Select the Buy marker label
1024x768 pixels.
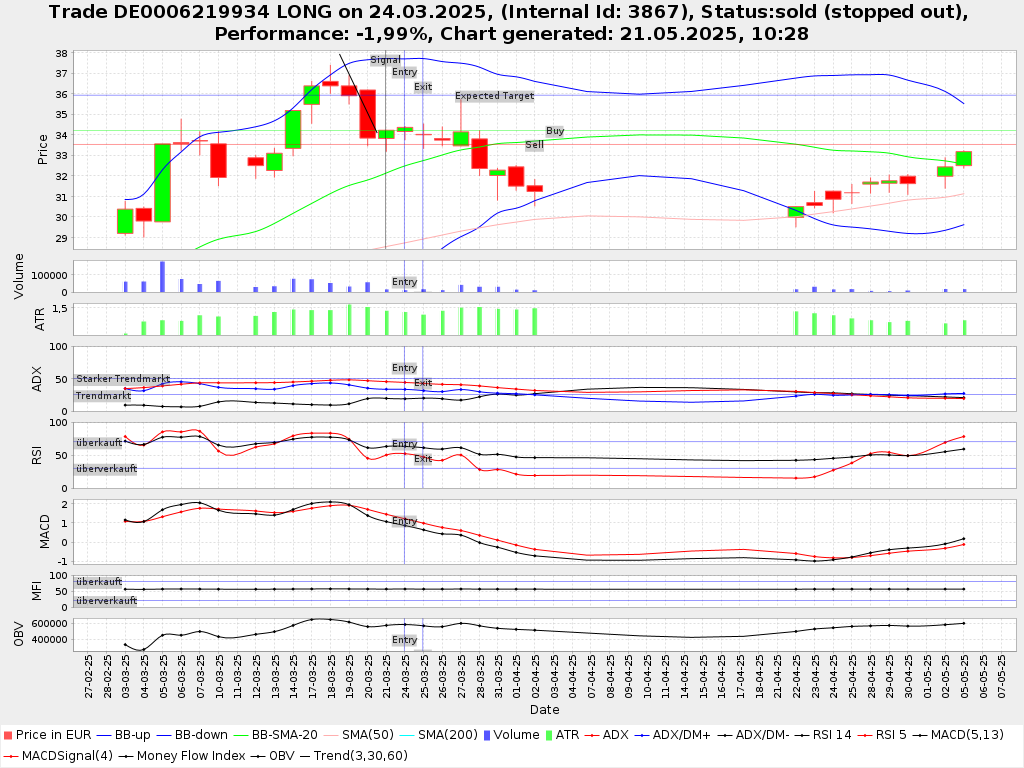[x=555, y=131]
